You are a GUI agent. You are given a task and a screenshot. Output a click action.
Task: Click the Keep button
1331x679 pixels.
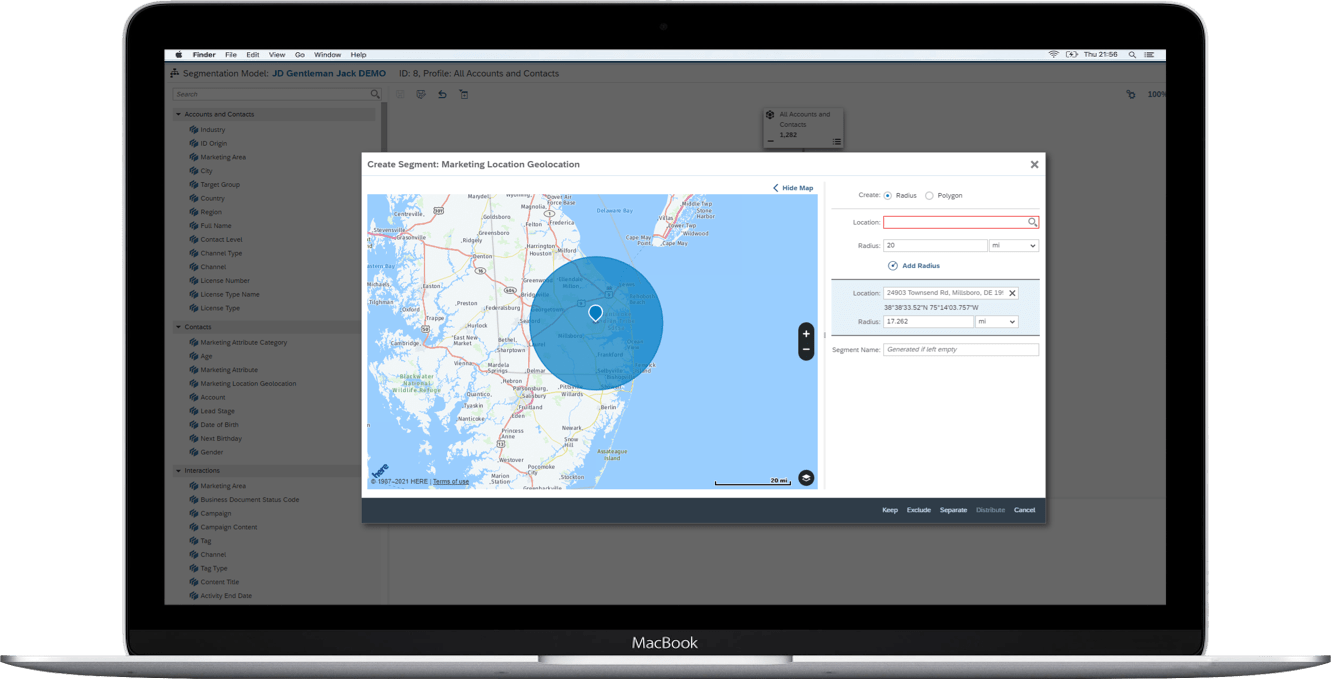pyautogui.click(x=889, y=510)
